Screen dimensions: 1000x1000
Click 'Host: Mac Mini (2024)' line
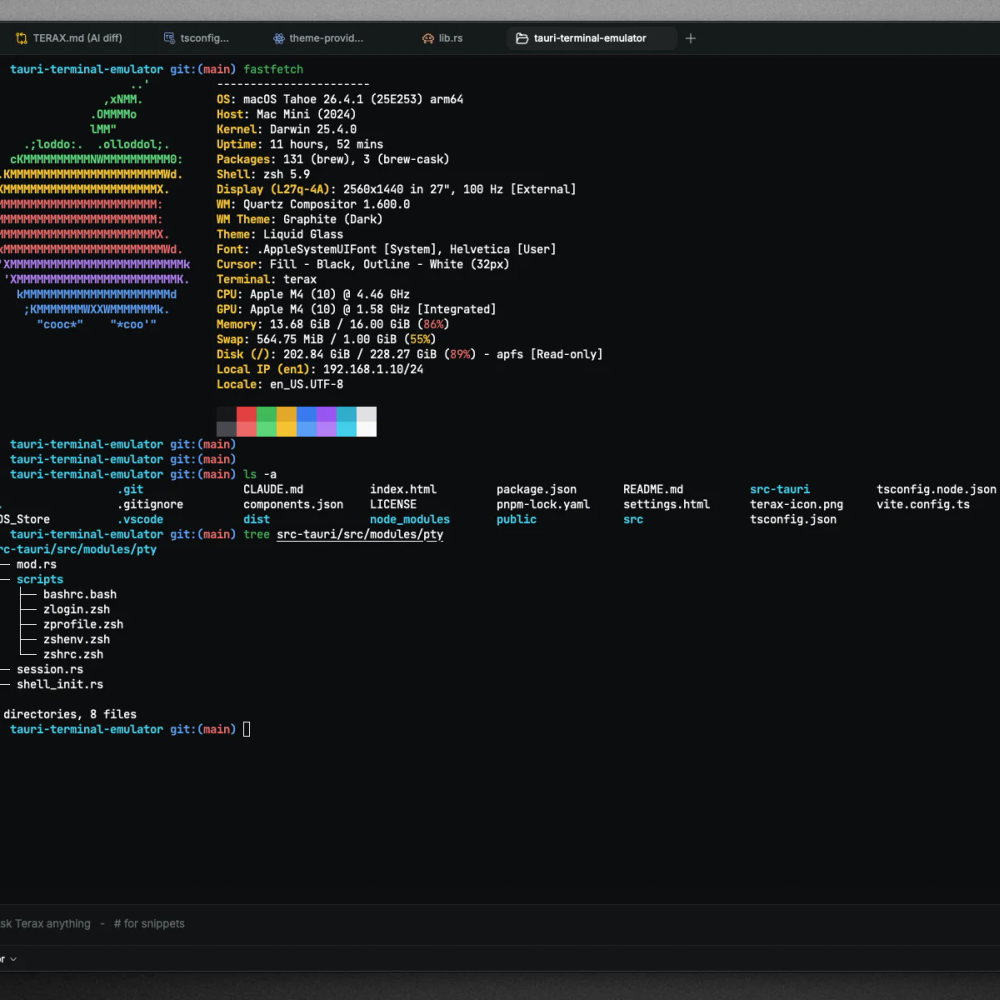[x=286, y=114]
